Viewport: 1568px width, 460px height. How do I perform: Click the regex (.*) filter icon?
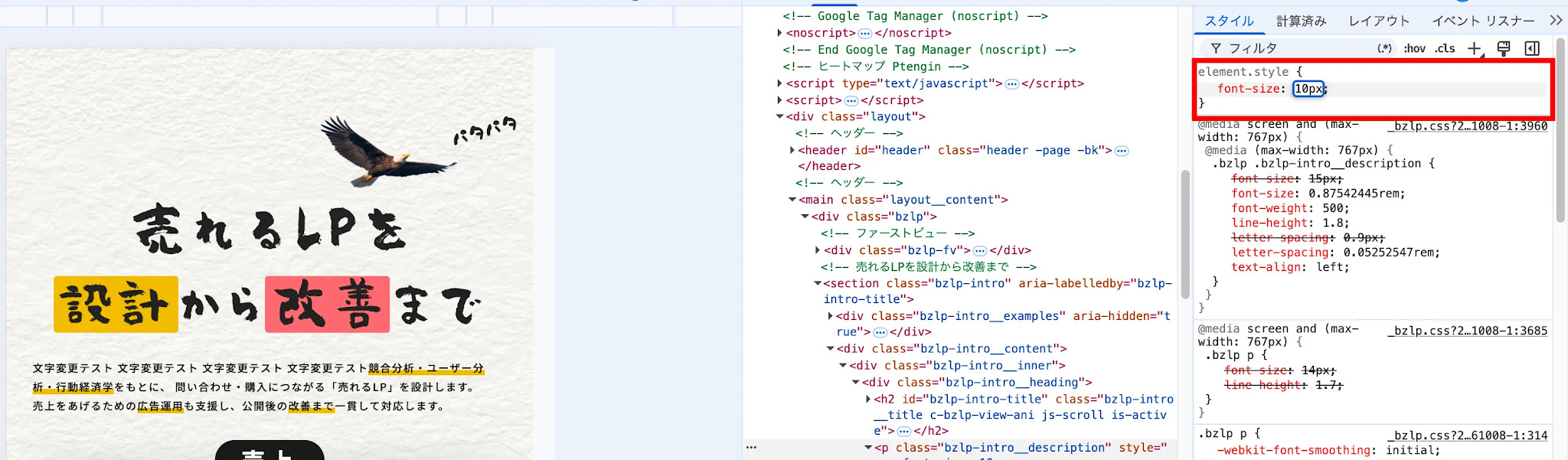[x=1384, y=48]
